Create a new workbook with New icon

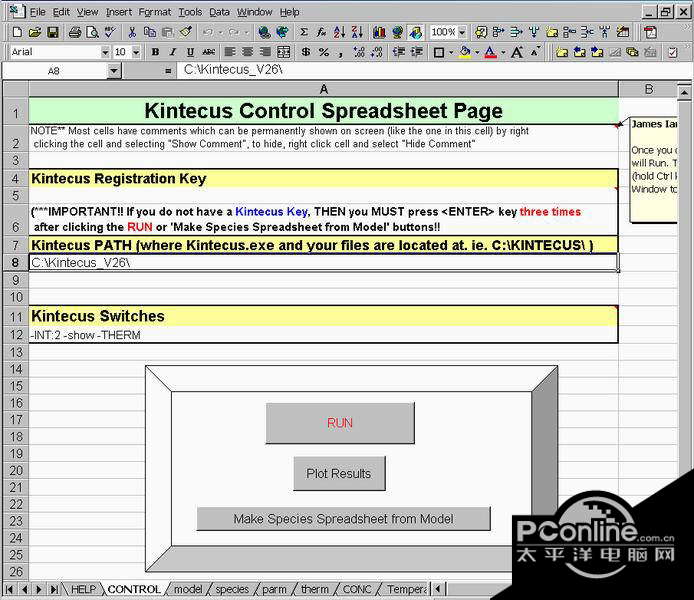pyautogui.click(x=17, y=32)
